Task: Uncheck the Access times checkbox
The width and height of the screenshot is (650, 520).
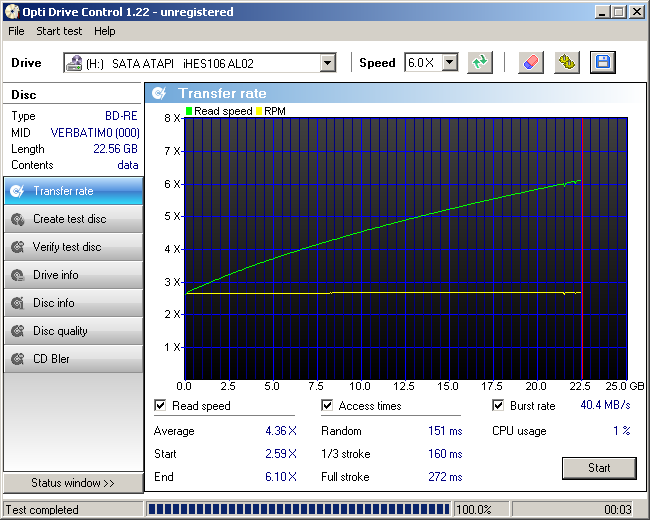Action: coord(327,405)
